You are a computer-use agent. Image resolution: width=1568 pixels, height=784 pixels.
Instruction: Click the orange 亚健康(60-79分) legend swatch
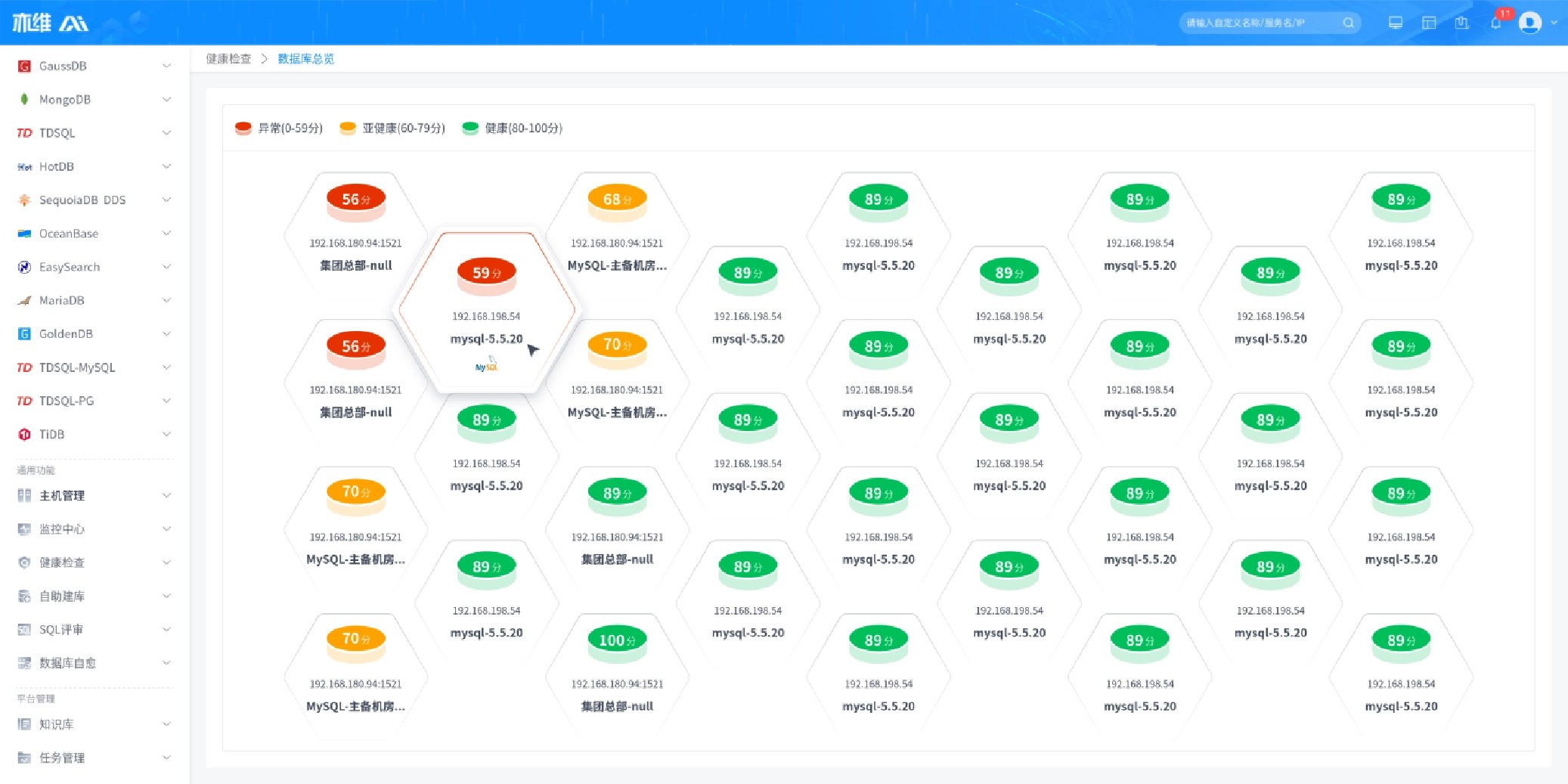pyautogui.click(x=348, y=129)
